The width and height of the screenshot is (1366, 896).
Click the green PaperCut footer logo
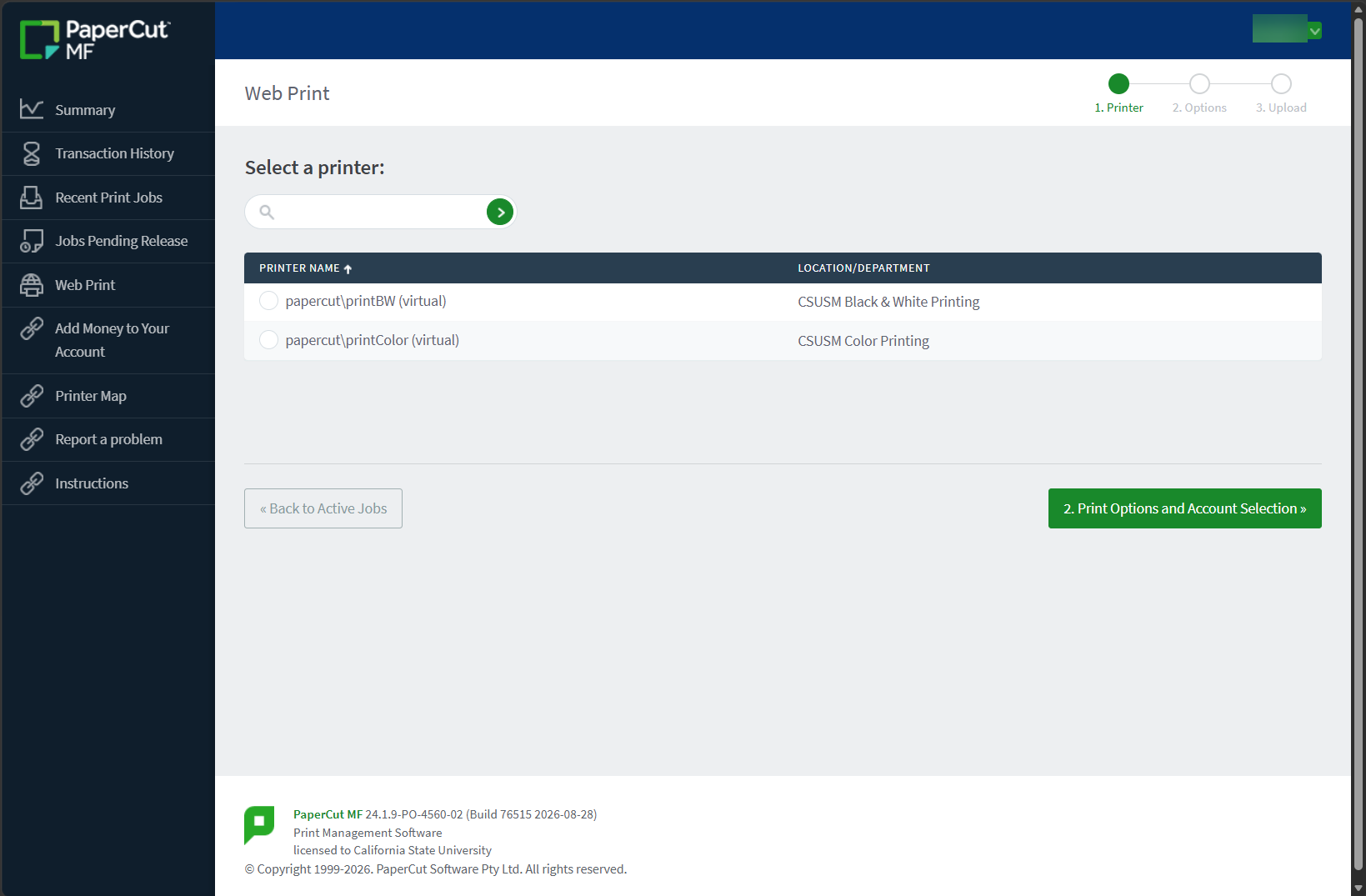(259, 825)
